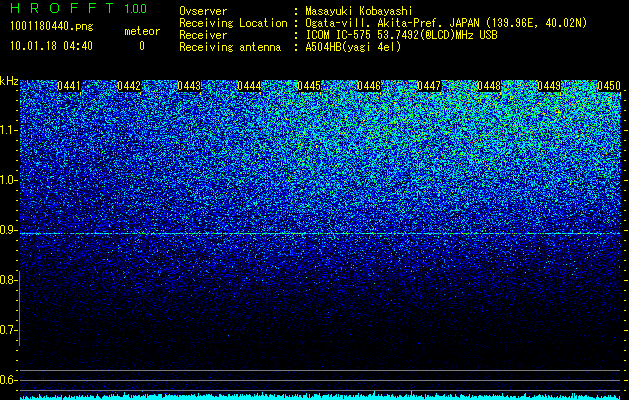Image resolution: width=629 pixels, height=400 pixels.
Task: Click the 0444 time marker
Action: (x=249, y=86)
